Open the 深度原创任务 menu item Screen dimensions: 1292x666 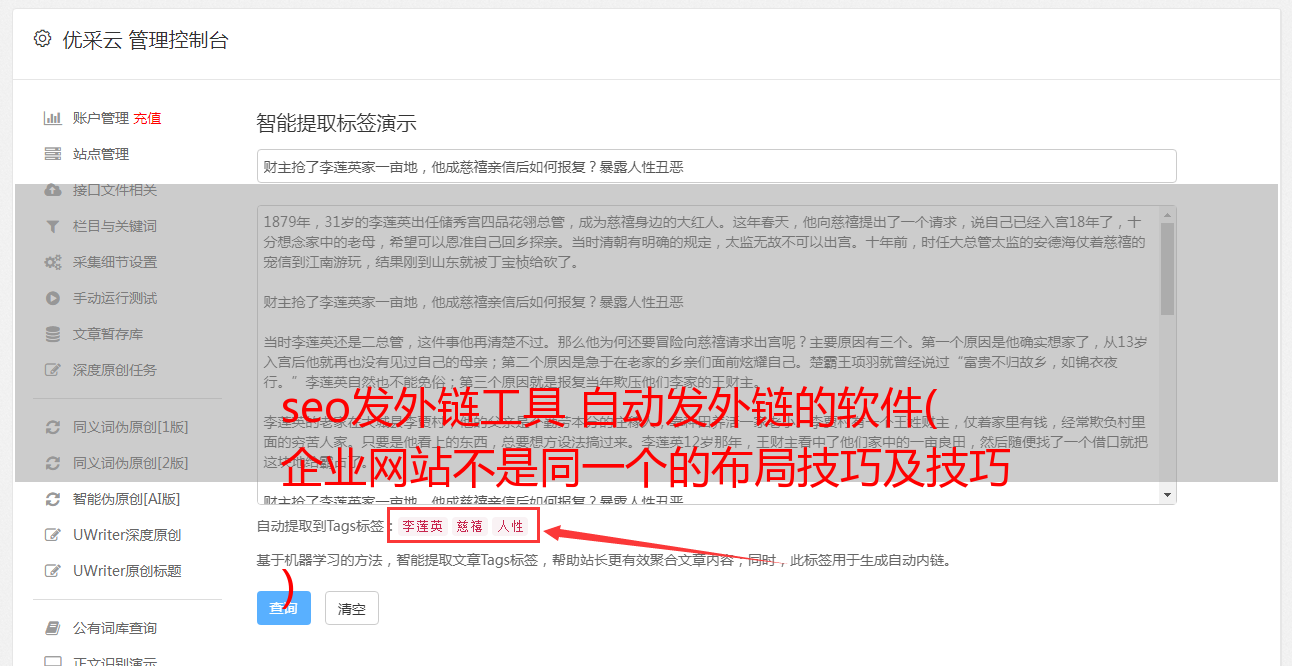pos(115,370)
